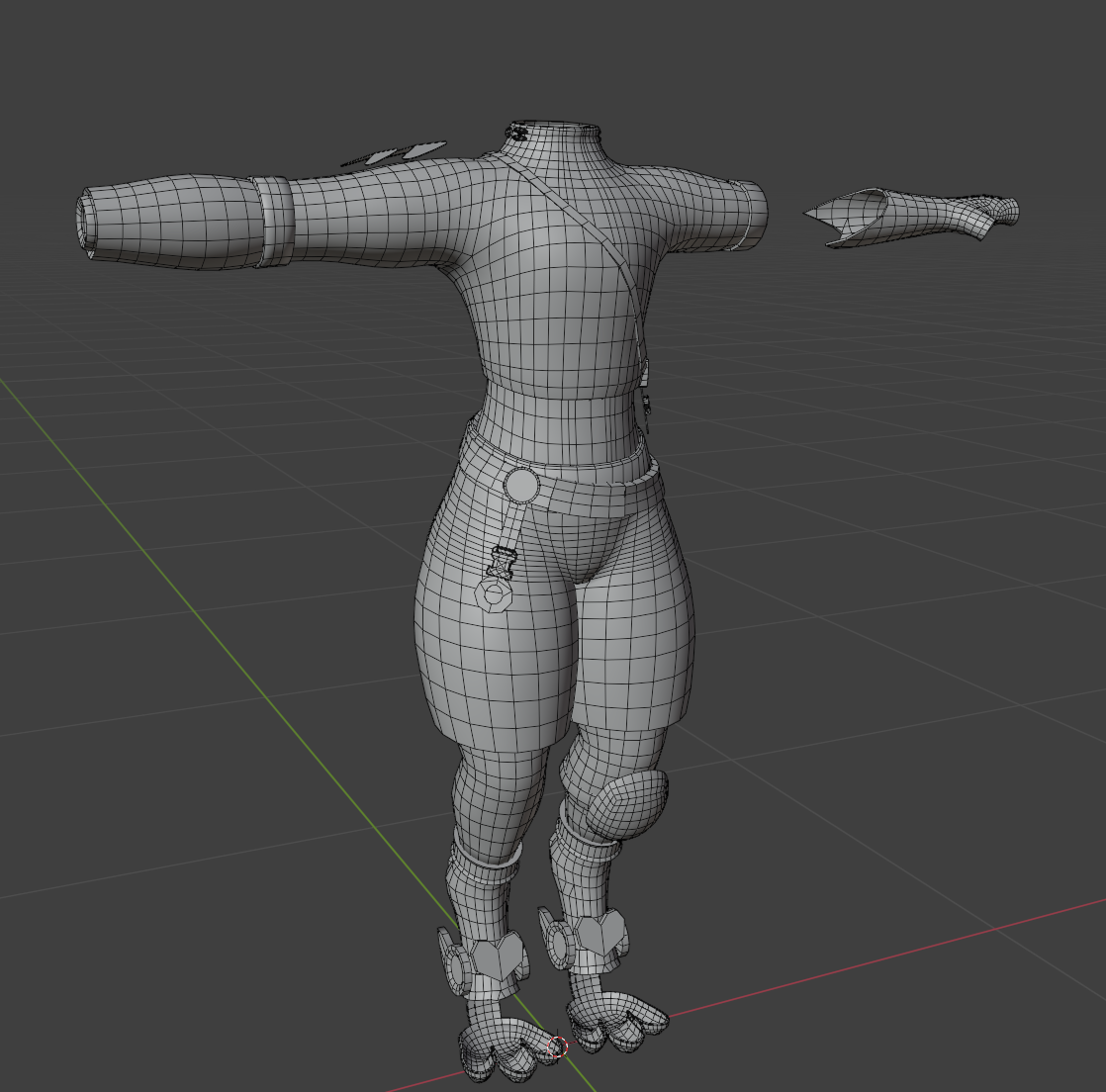
Task: Click the knee pad on the leg
Action: coord(634,802)
